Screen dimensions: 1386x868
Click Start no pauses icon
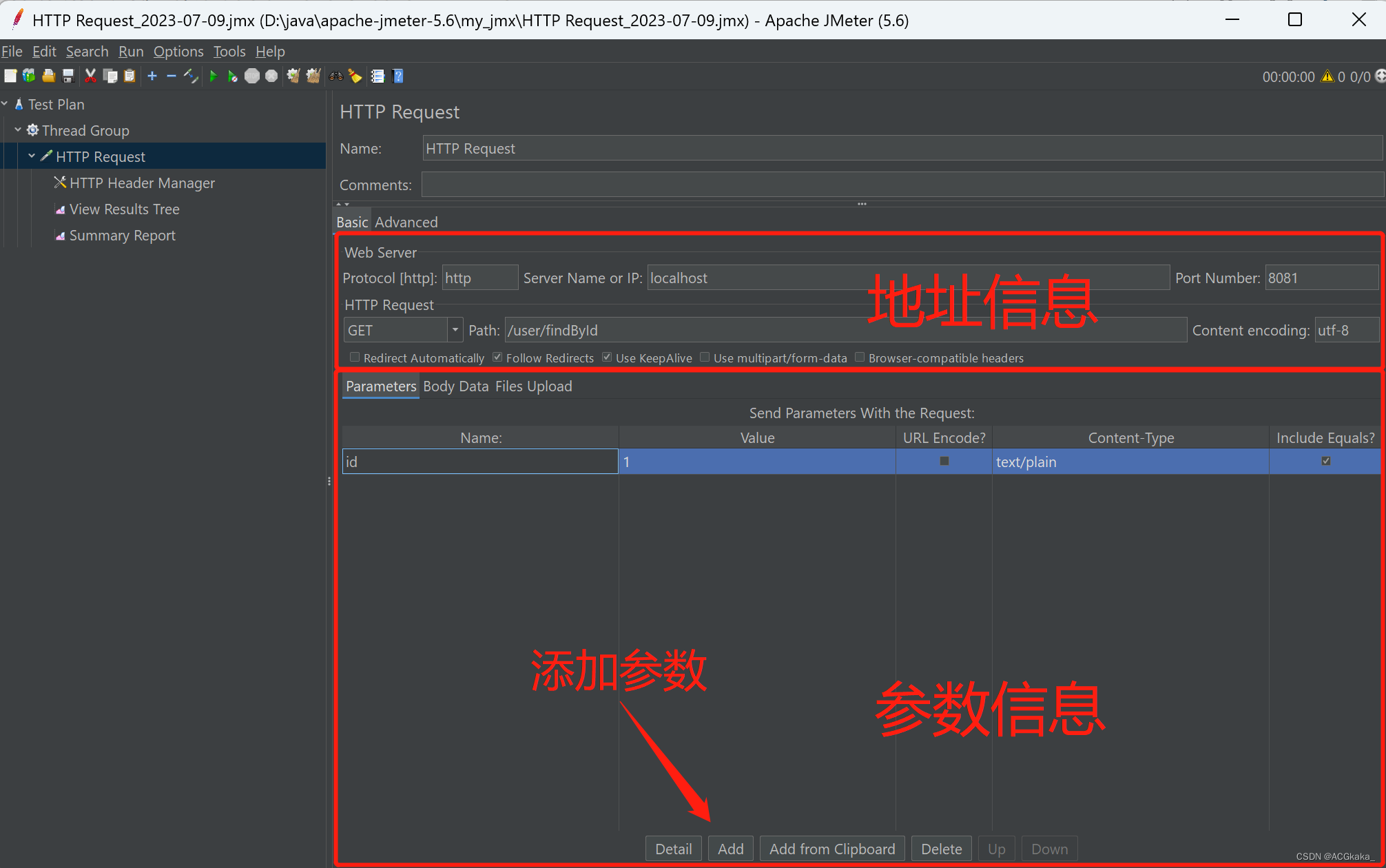click(233, 76)
